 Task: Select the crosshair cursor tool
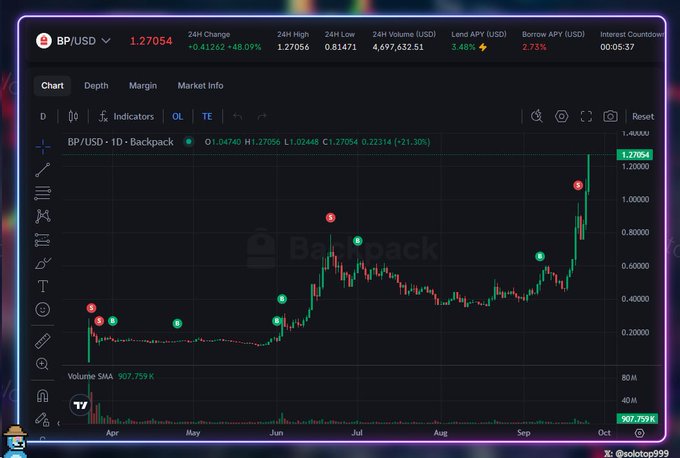(43, 147)
